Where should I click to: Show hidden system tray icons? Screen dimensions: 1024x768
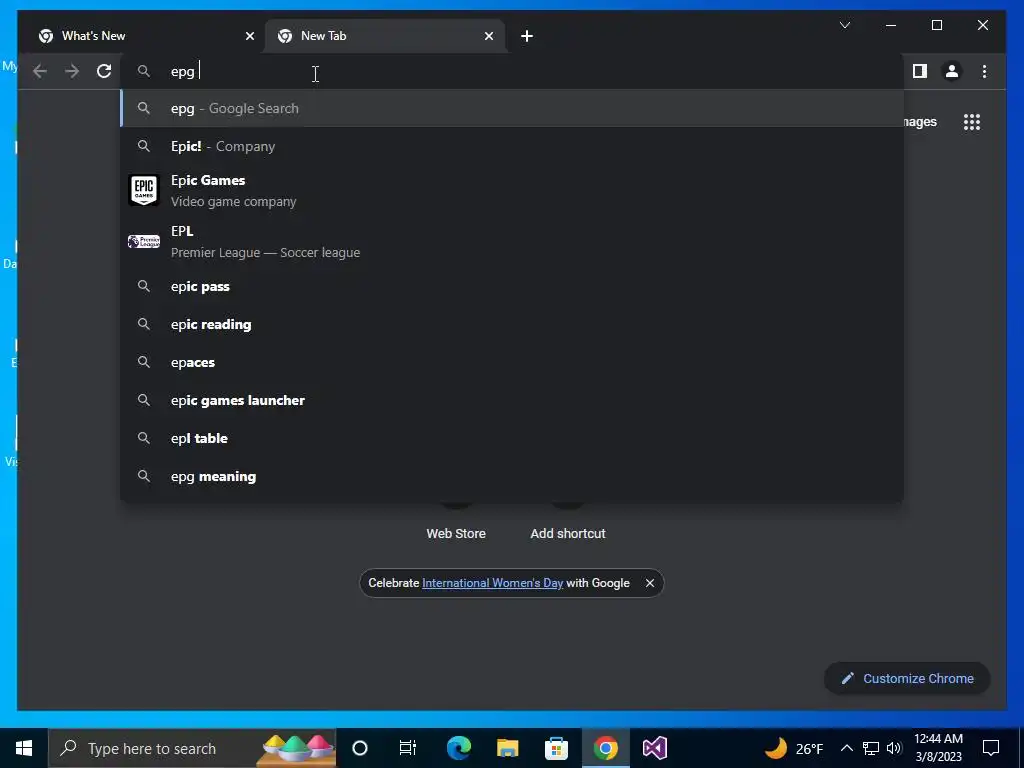846,748
